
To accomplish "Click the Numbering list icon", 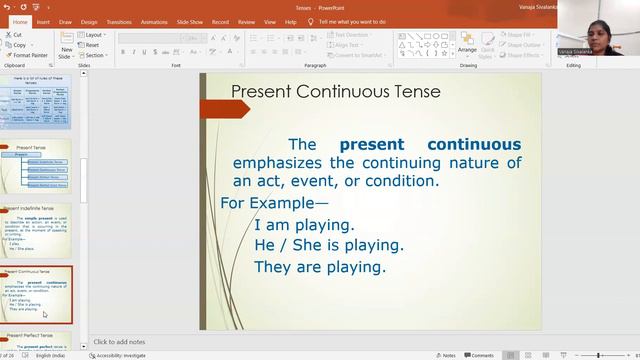I will coord(270,38).
